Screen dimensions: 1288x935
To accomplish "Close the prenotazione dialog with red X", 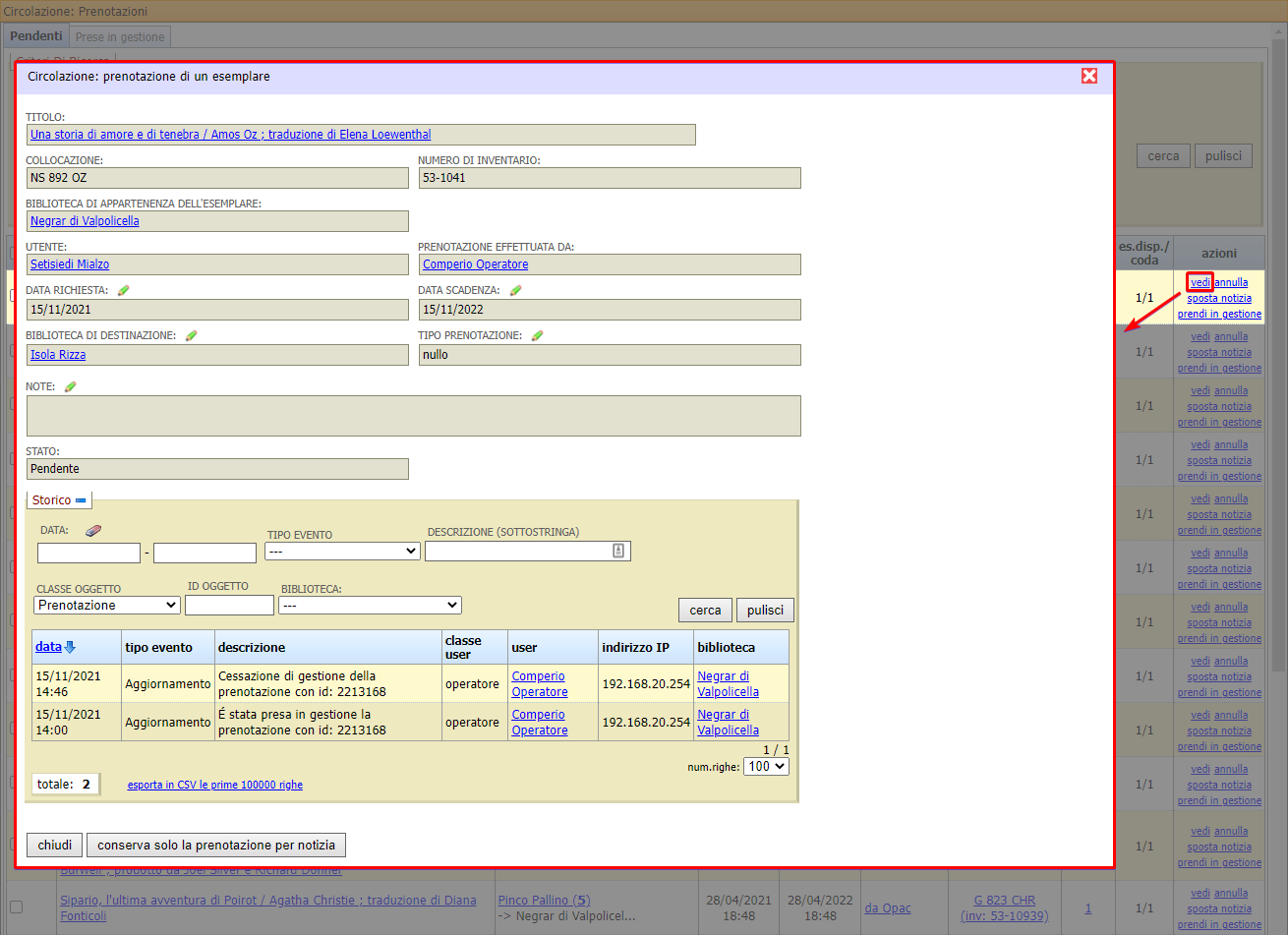I will click(1089, 76).
